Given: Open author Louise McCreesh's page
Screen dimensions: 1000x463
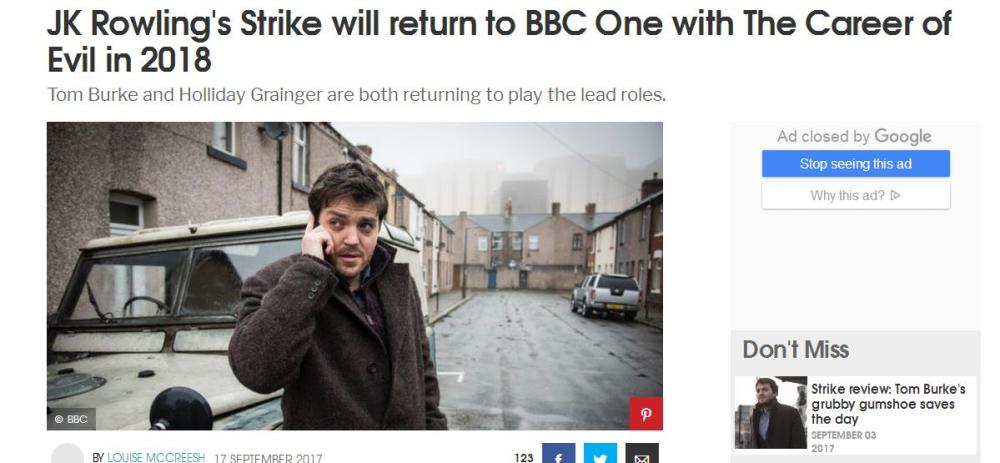Looking at the screenshot, I should [156, 458].
